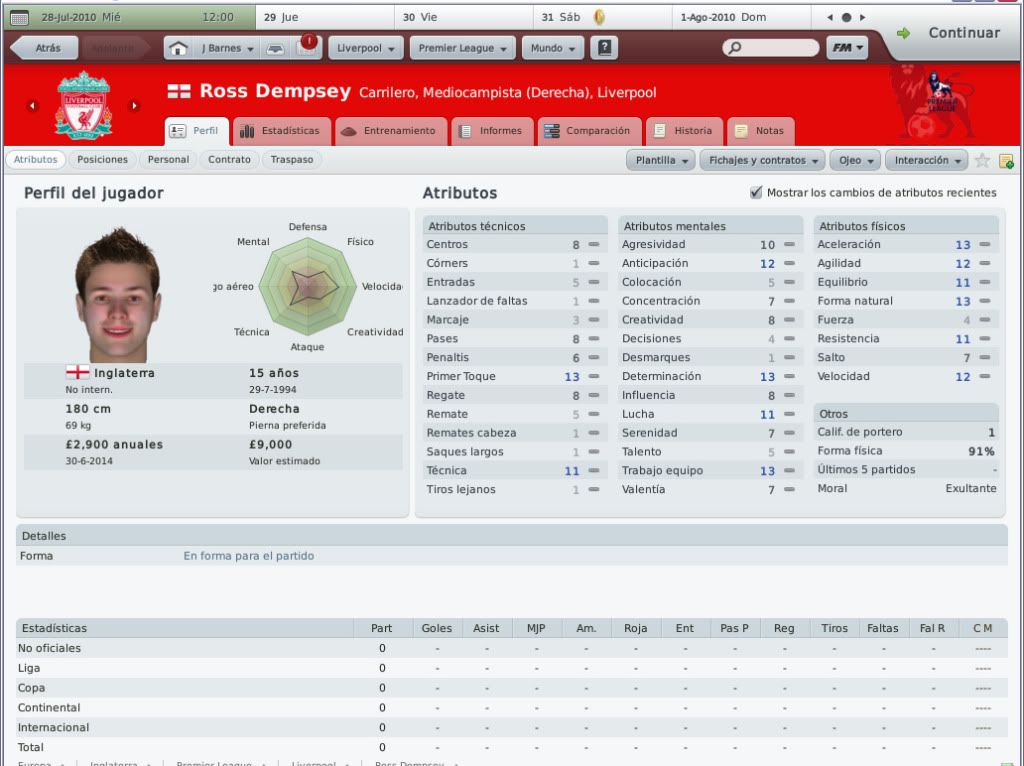Expand the Plantilla dropdown
The height and width of the screenshot is (766, 1024).
click(x=661, y=160)
